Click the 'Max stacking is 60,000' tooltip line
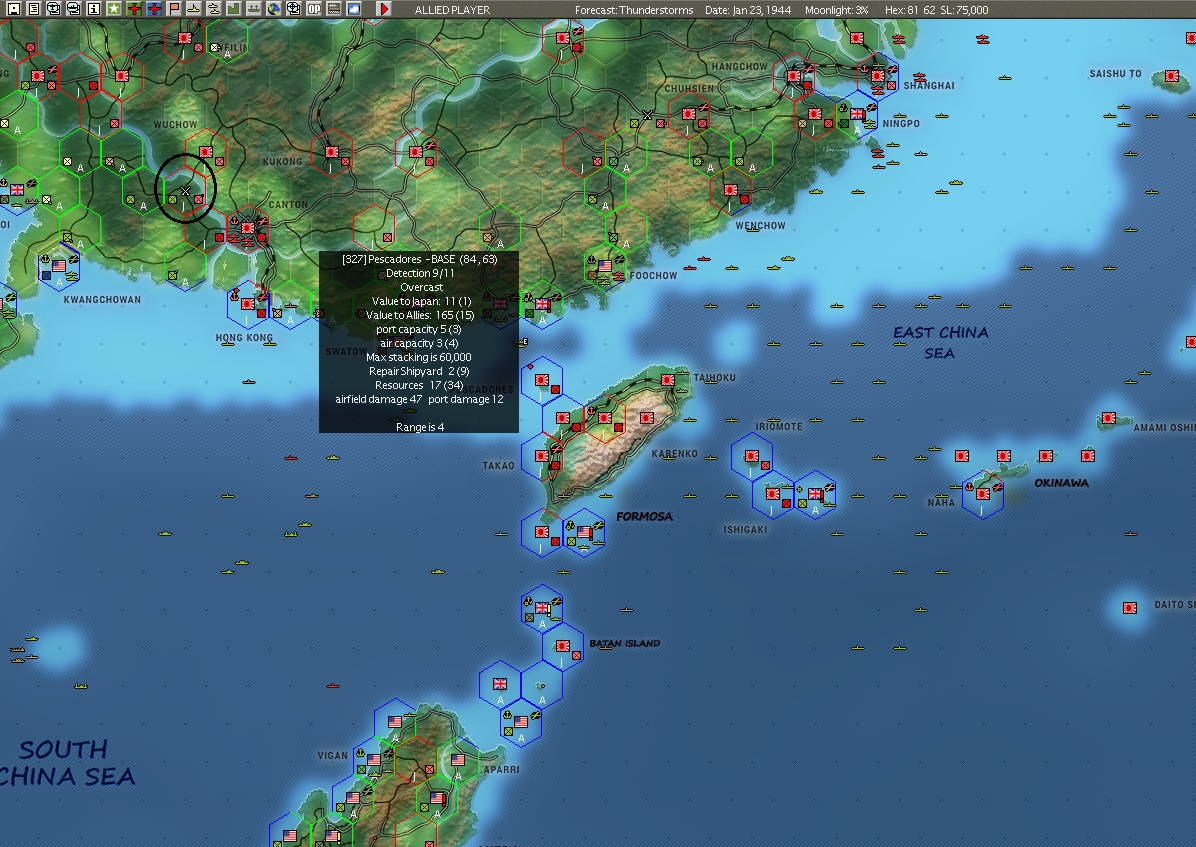Viewport: 1196px width, 847px height. pyautogui.click(x=419, y=357)
